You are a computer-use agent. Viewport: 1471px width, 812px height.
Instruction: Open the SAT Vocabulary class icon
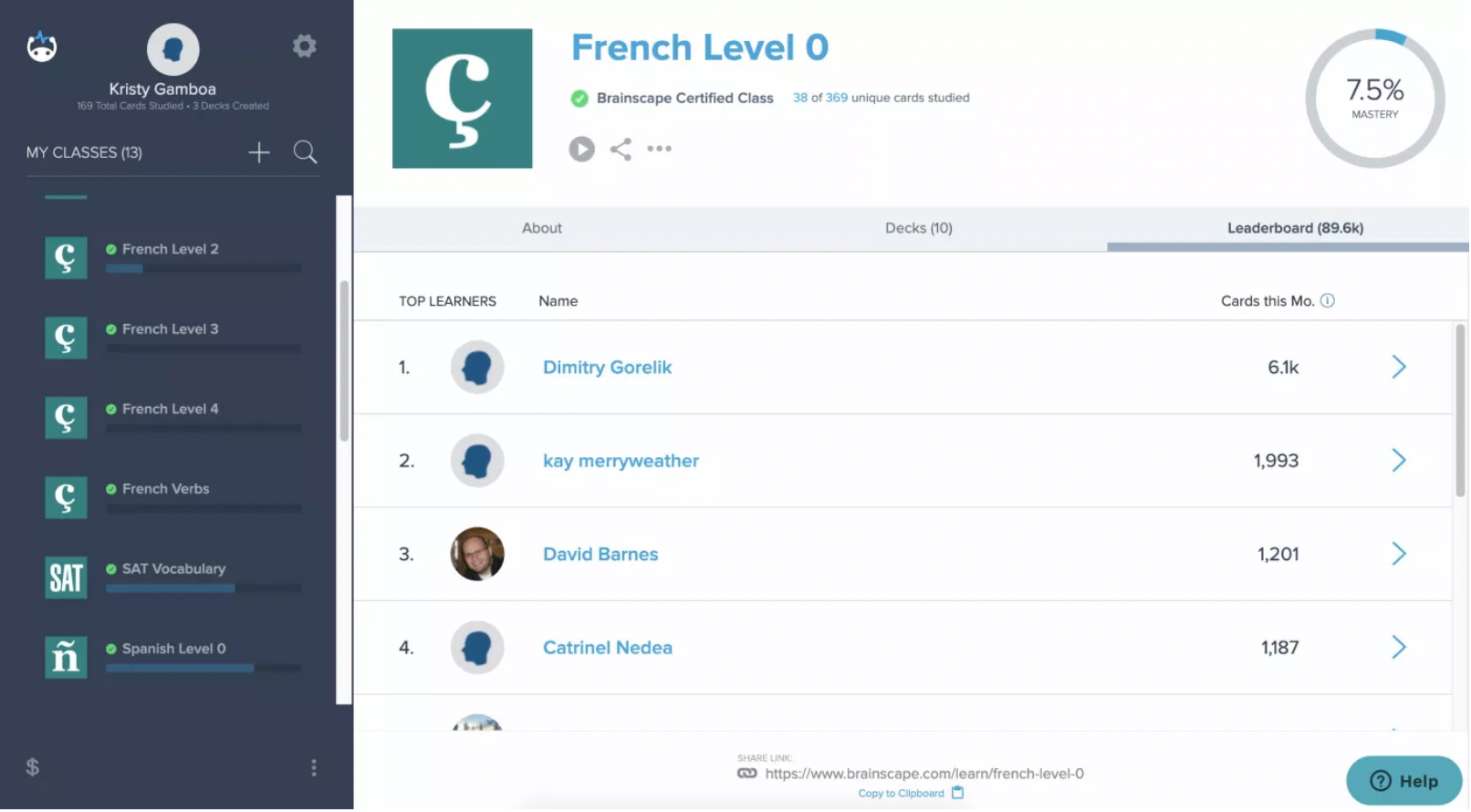66,578
